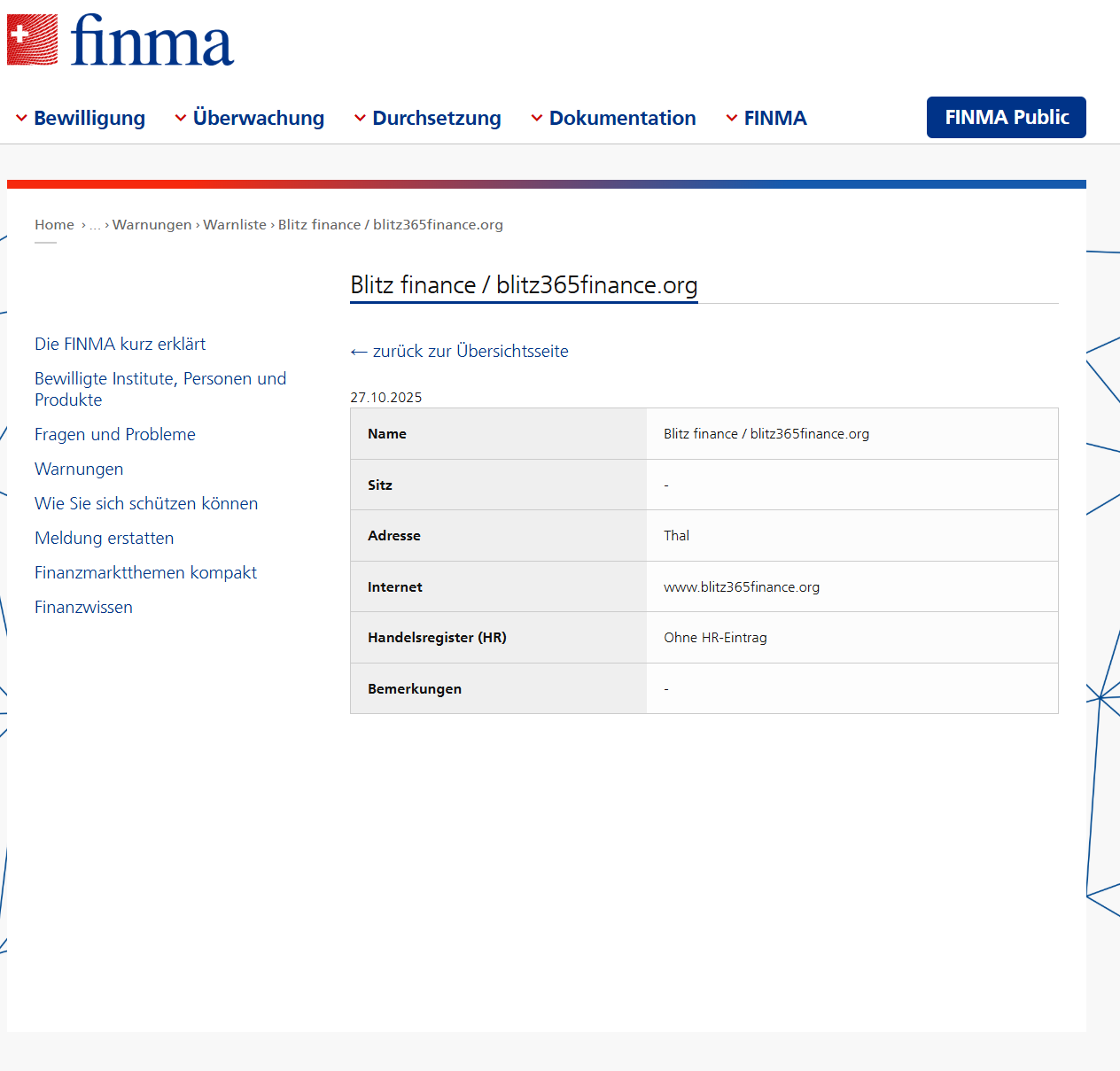Open the FINMA navigation menu

point(775,118)
